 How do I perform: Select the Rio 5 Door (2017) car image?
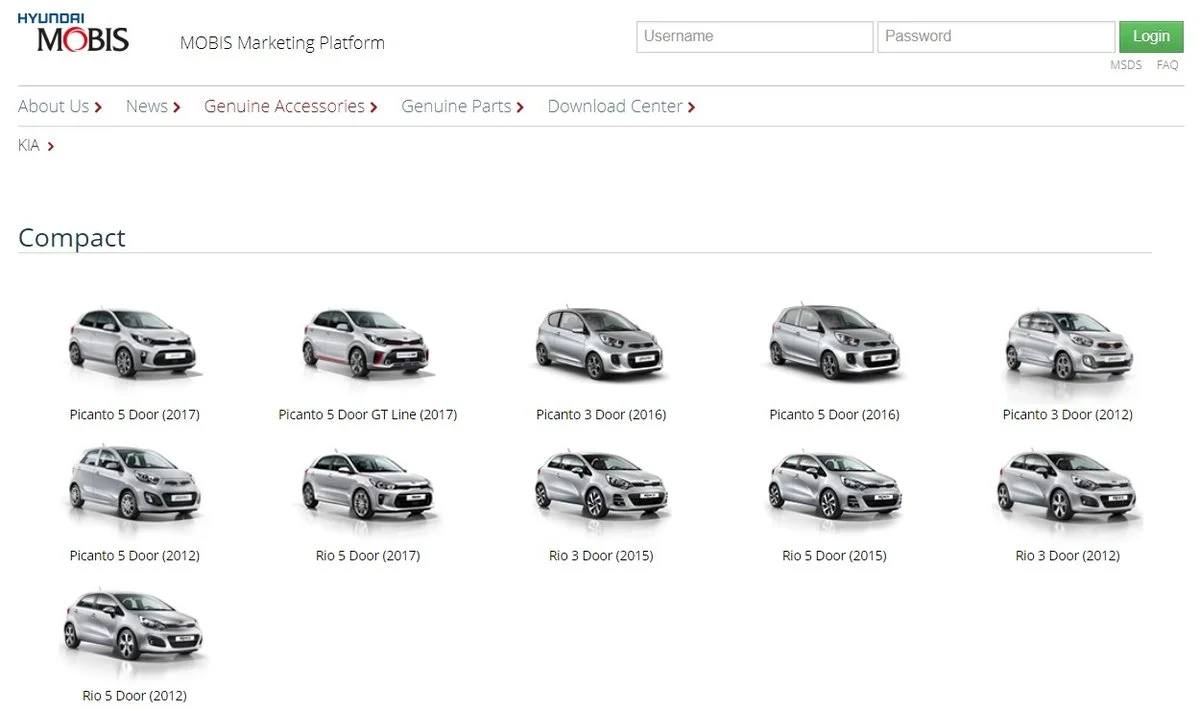click(367, 489)
